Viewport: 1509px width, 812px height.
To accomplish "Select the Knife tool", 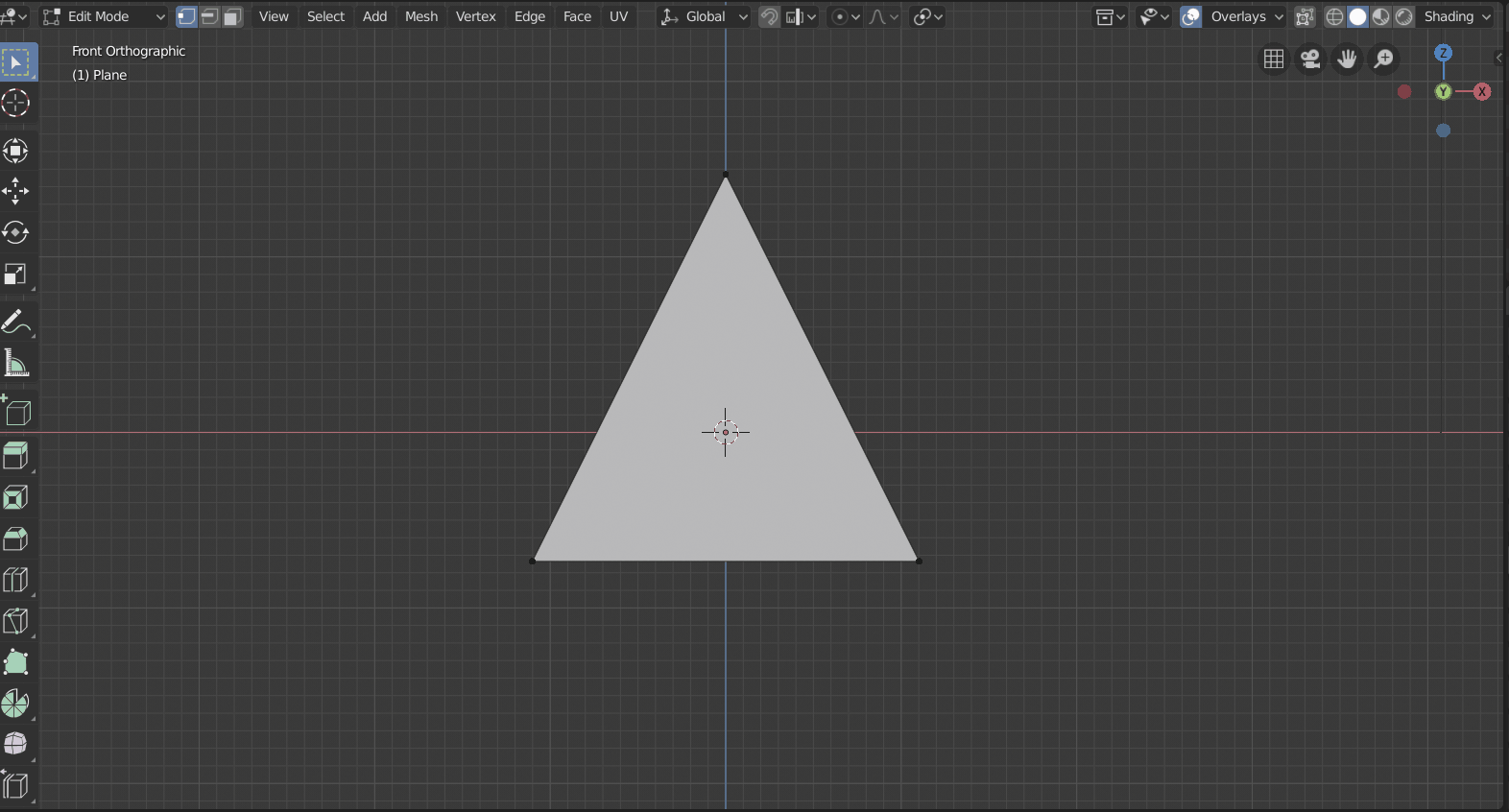I will click(16, 621).
